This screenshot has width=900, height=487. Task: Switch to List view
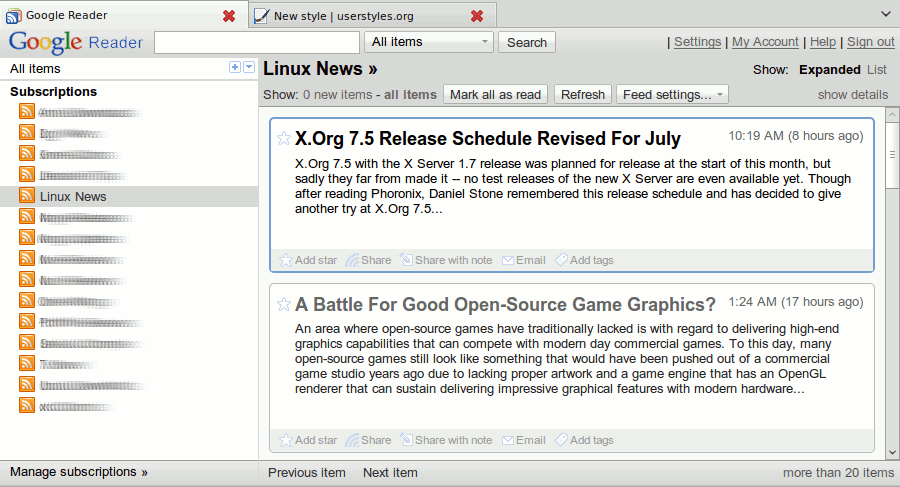pos(877,69)
